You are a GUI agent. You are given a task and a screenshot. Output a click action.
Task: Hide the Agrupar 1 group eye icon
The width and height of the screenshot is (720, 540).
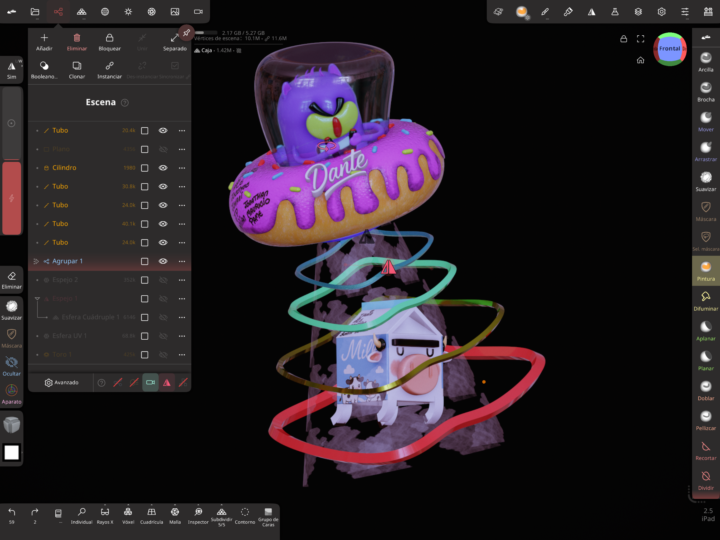[163, 261]
